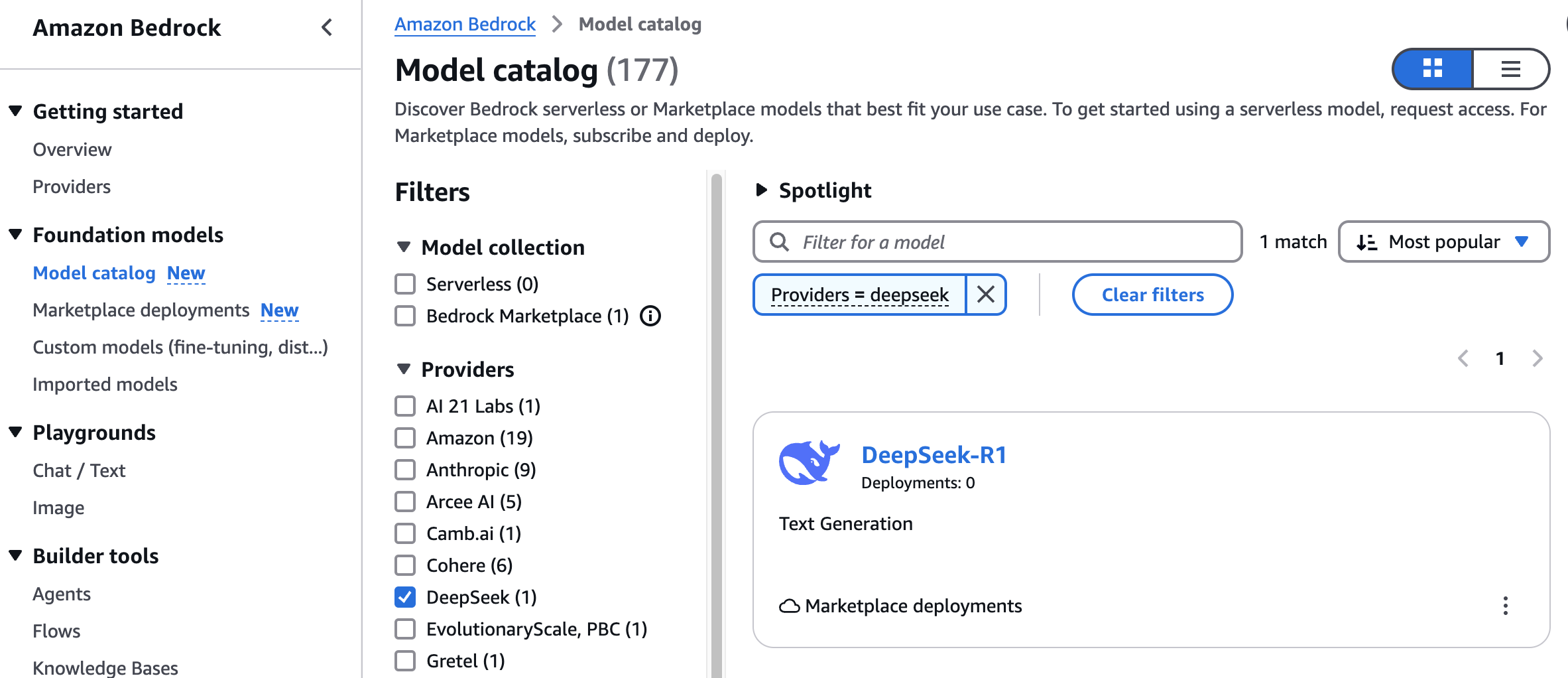Go to previous results page
The height and width of the screenshot is (678, 1568).
1463,359
